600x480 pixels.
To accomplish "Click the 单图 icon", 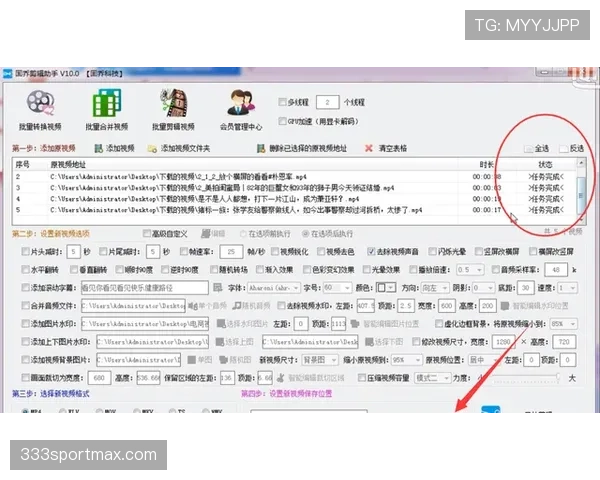I will pos(192,360).
